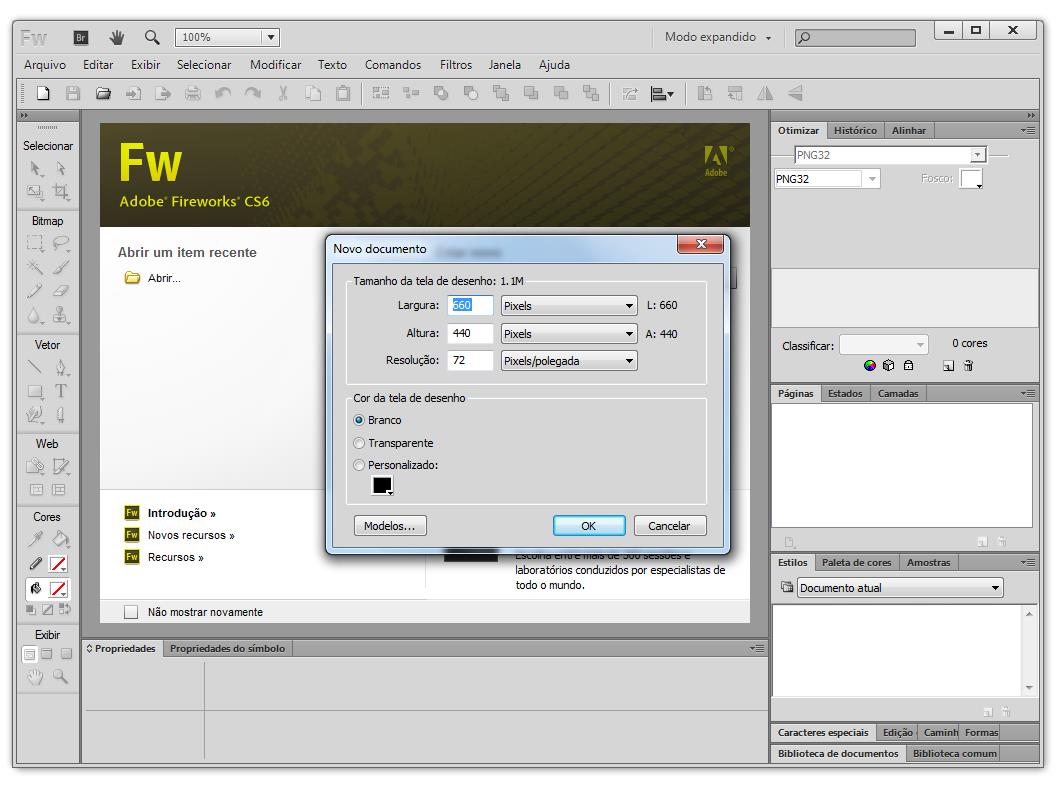Select the Marquee tool
1056x786 pixels.
35,243
